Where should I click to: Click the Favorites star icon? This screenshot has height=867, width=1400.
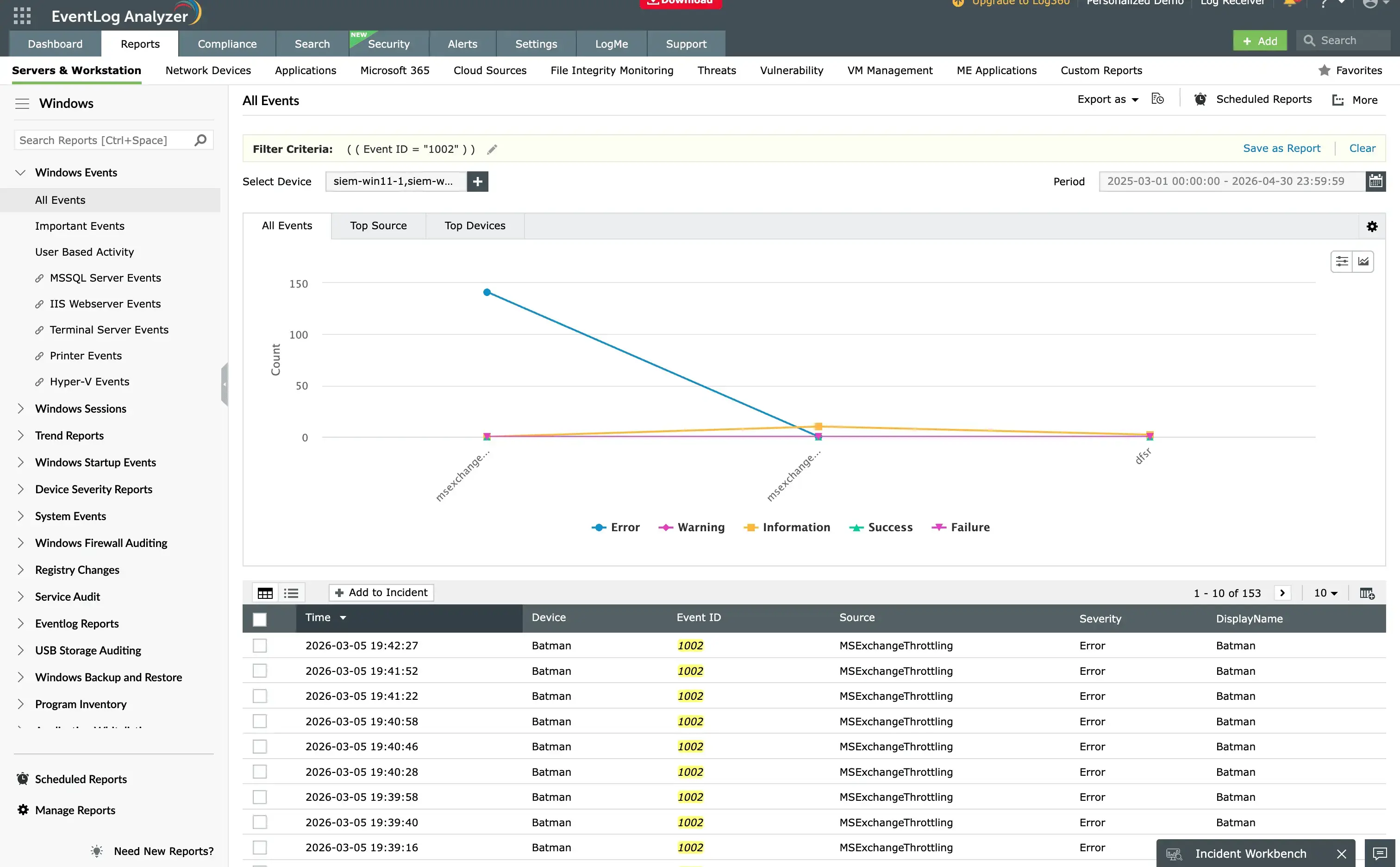1324,70
